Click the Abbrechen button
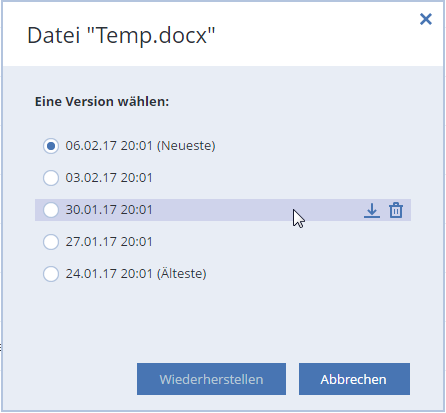Screen dimensions: 446x413 [x=354, y=379]
